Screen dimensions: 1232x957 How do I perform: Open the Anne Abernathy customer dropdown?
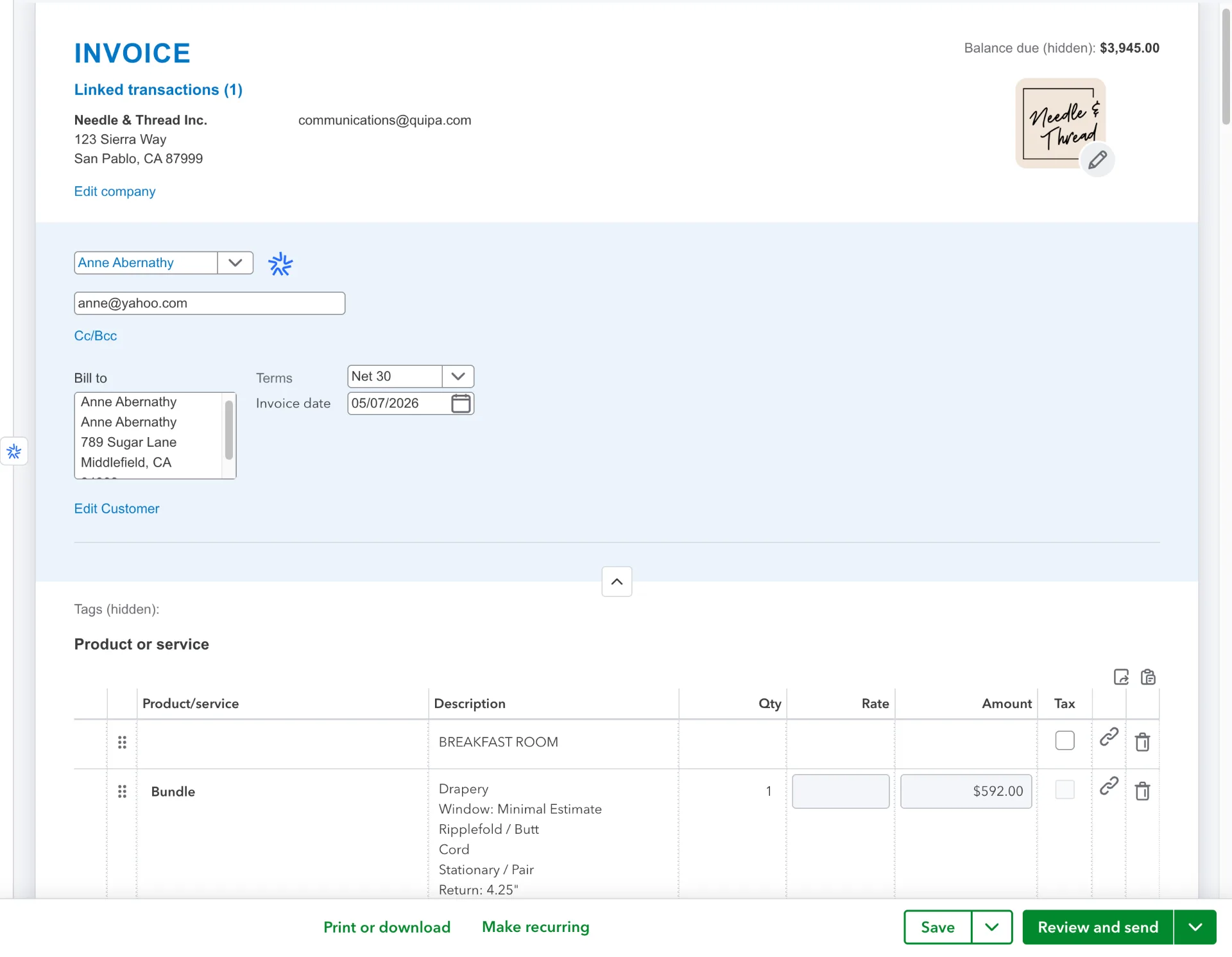click(235, 263)
